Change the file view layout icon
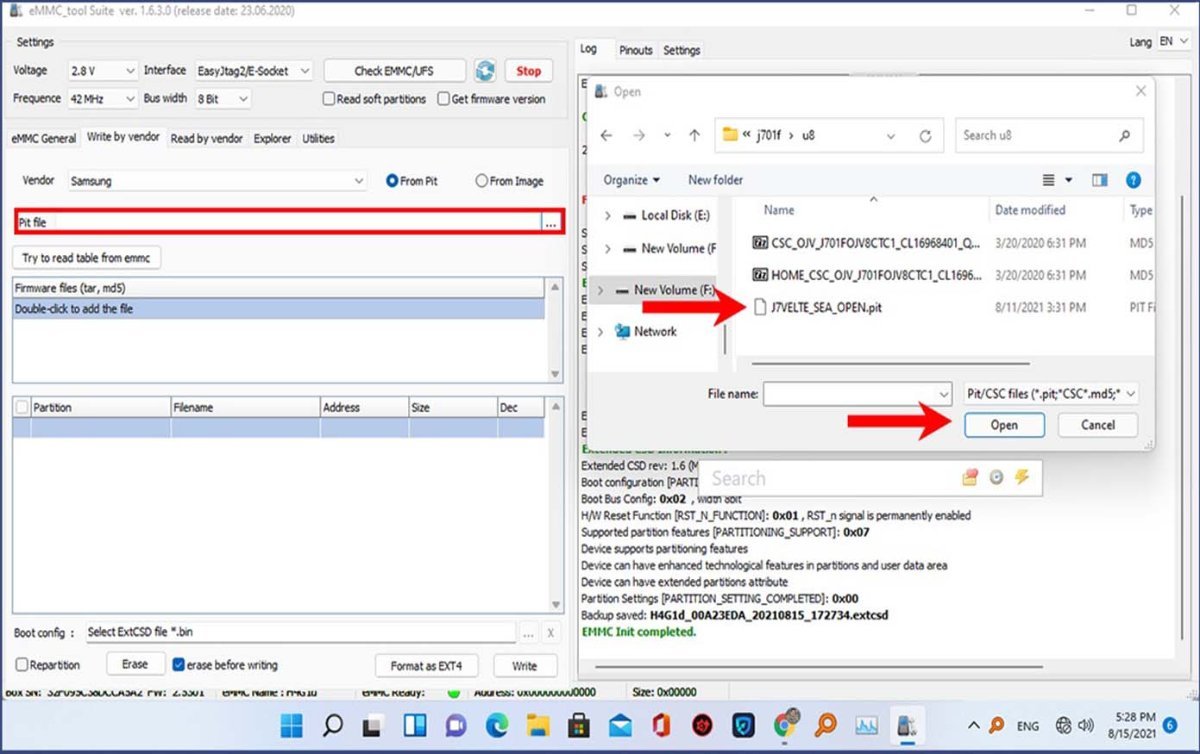1200x754 pixels. click(1049, 180)
